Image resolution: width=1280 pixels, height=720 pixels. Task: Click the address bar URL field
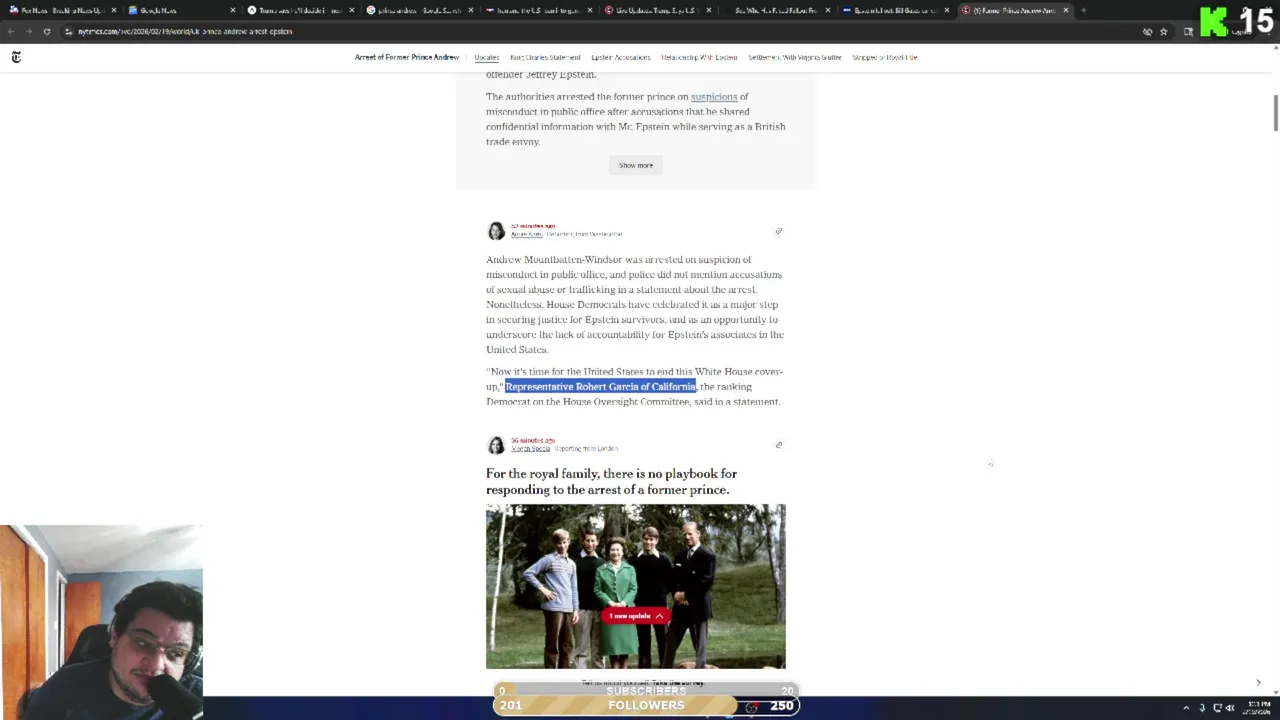[x=600, y=31]
